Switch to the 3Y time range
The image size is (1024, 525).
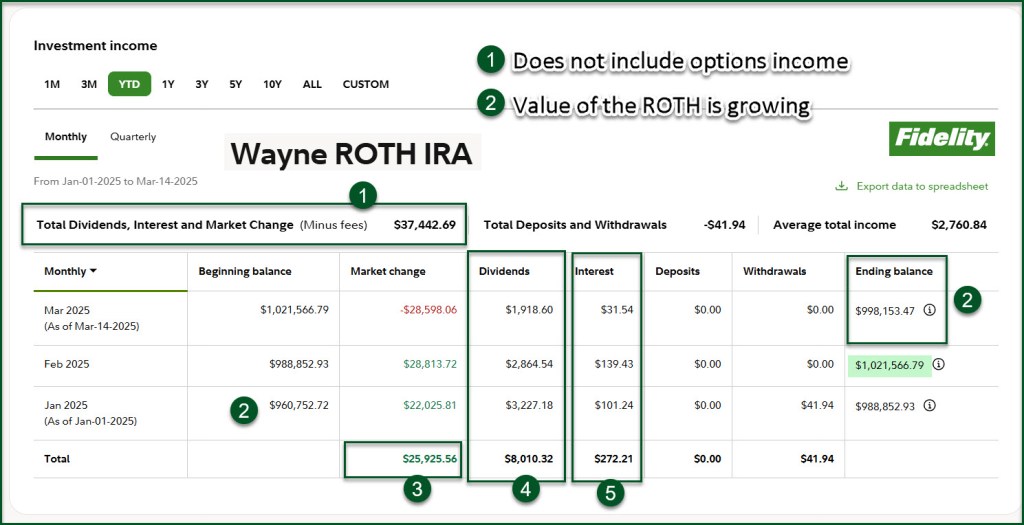click(x=202, y=85)
